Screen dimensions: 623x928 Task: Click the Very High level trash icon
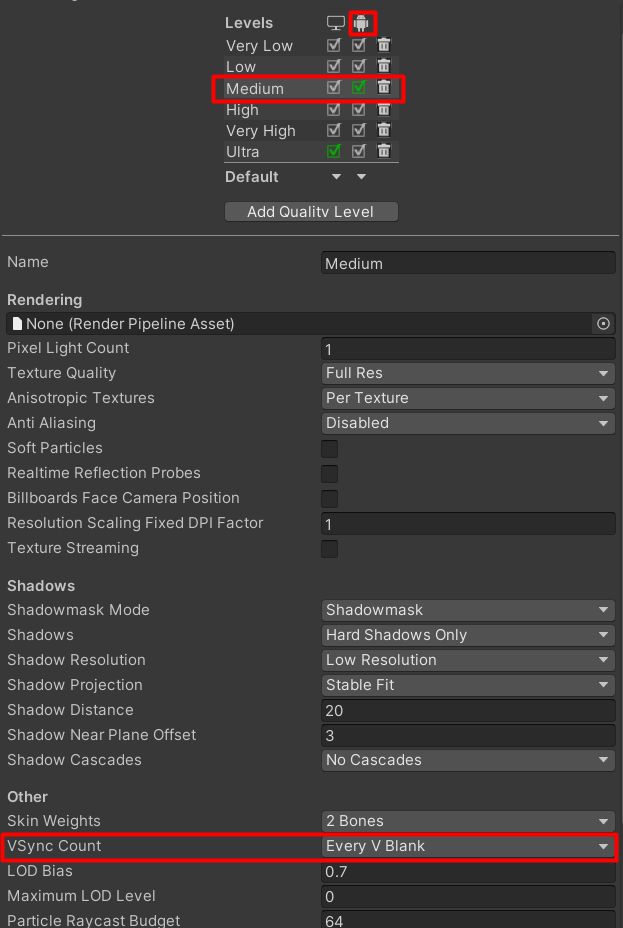click(x=384, y=130)
